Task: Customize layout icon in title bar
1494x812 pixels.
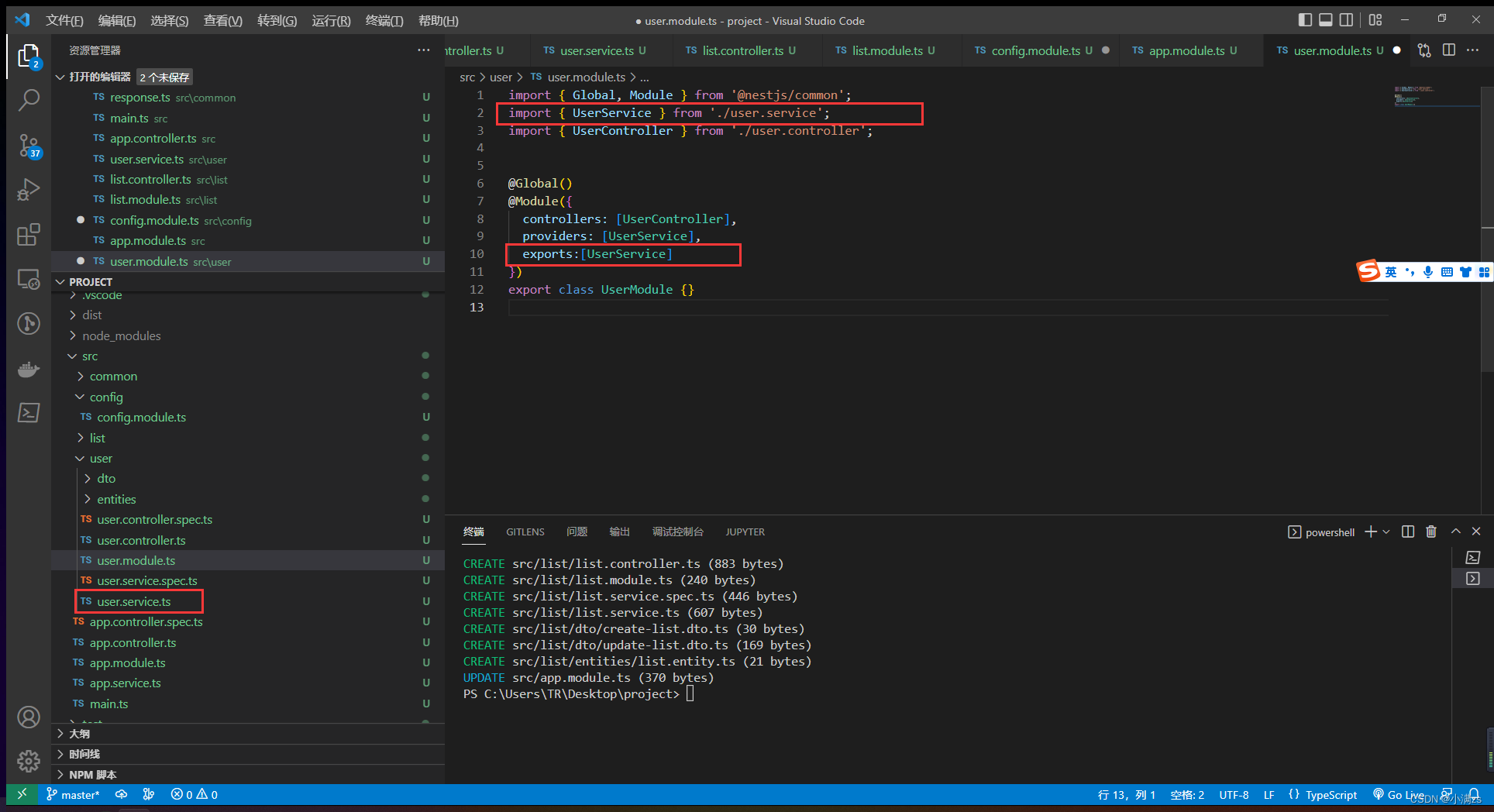Action: (1375, 19)
